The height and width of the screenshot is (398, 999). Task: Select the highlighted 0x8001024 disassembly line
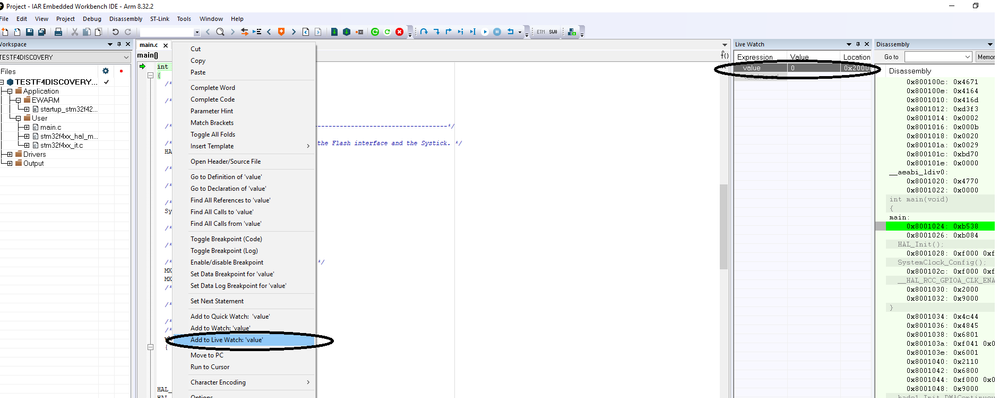(939, 226)
